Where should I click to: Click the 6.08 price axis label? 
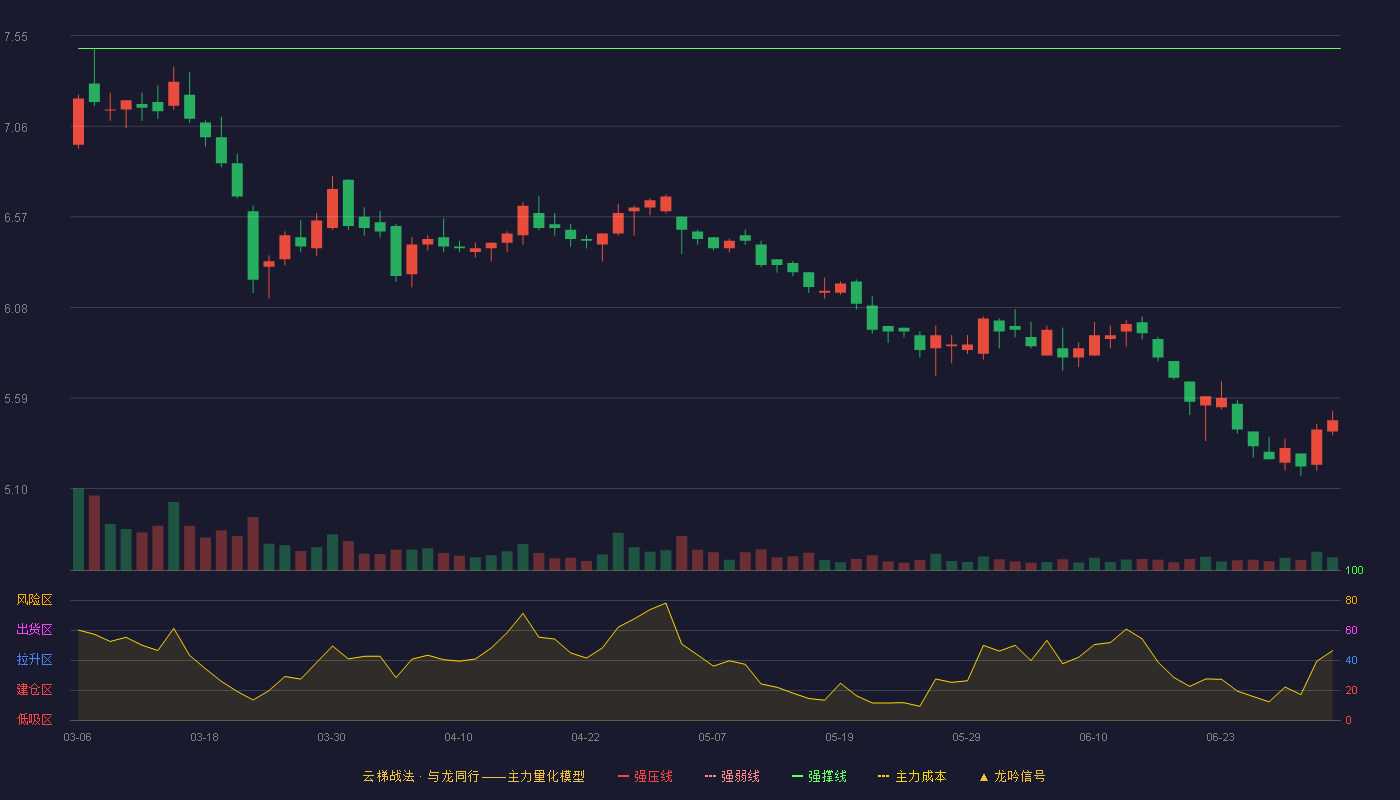(x=16, y=308)
